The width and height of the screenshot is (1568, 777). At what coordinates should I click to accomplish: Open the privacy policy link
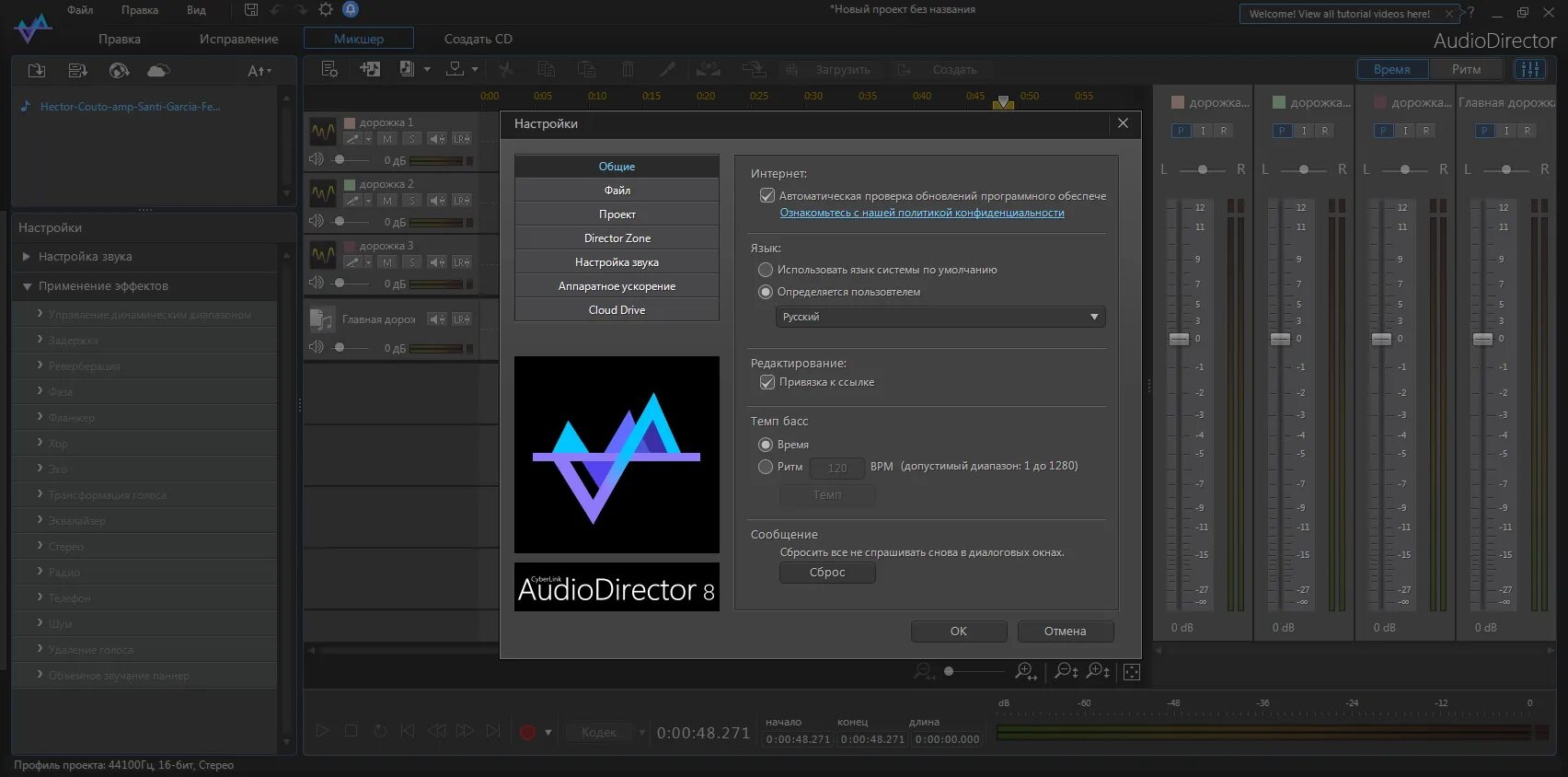(922, 213)
